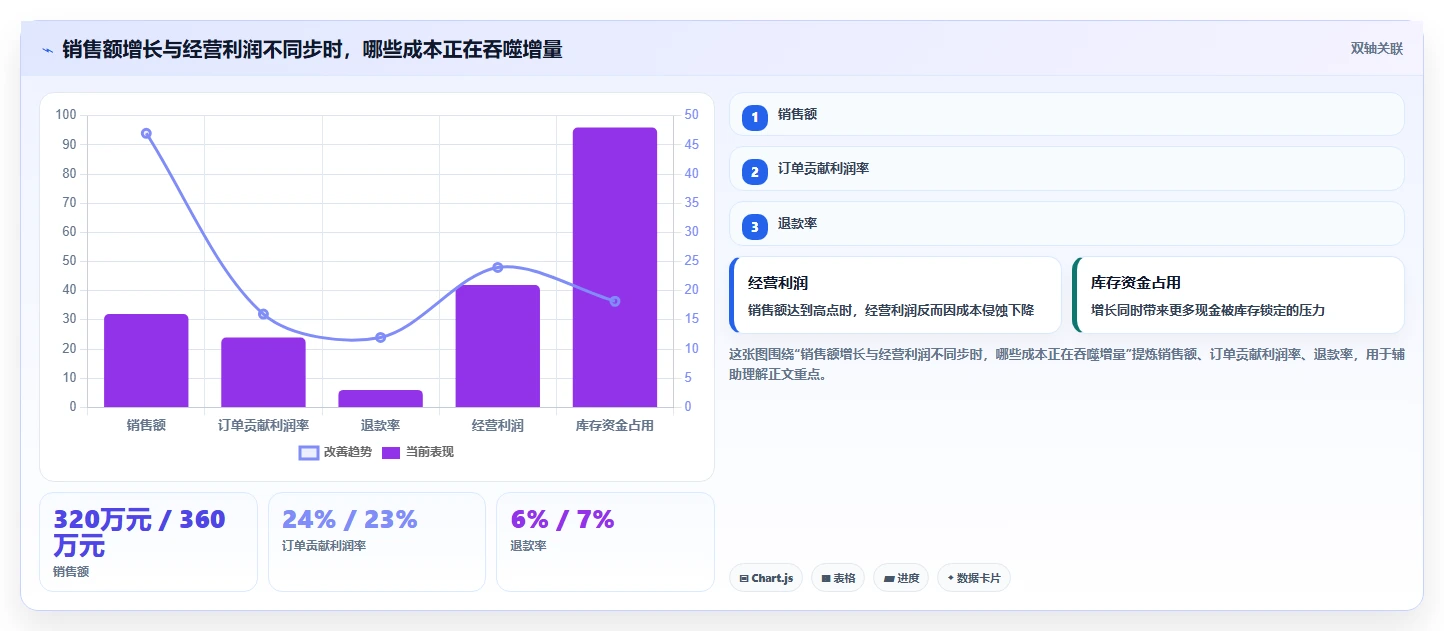Click the 当前表现 purple legend swatch

(391, 452)
